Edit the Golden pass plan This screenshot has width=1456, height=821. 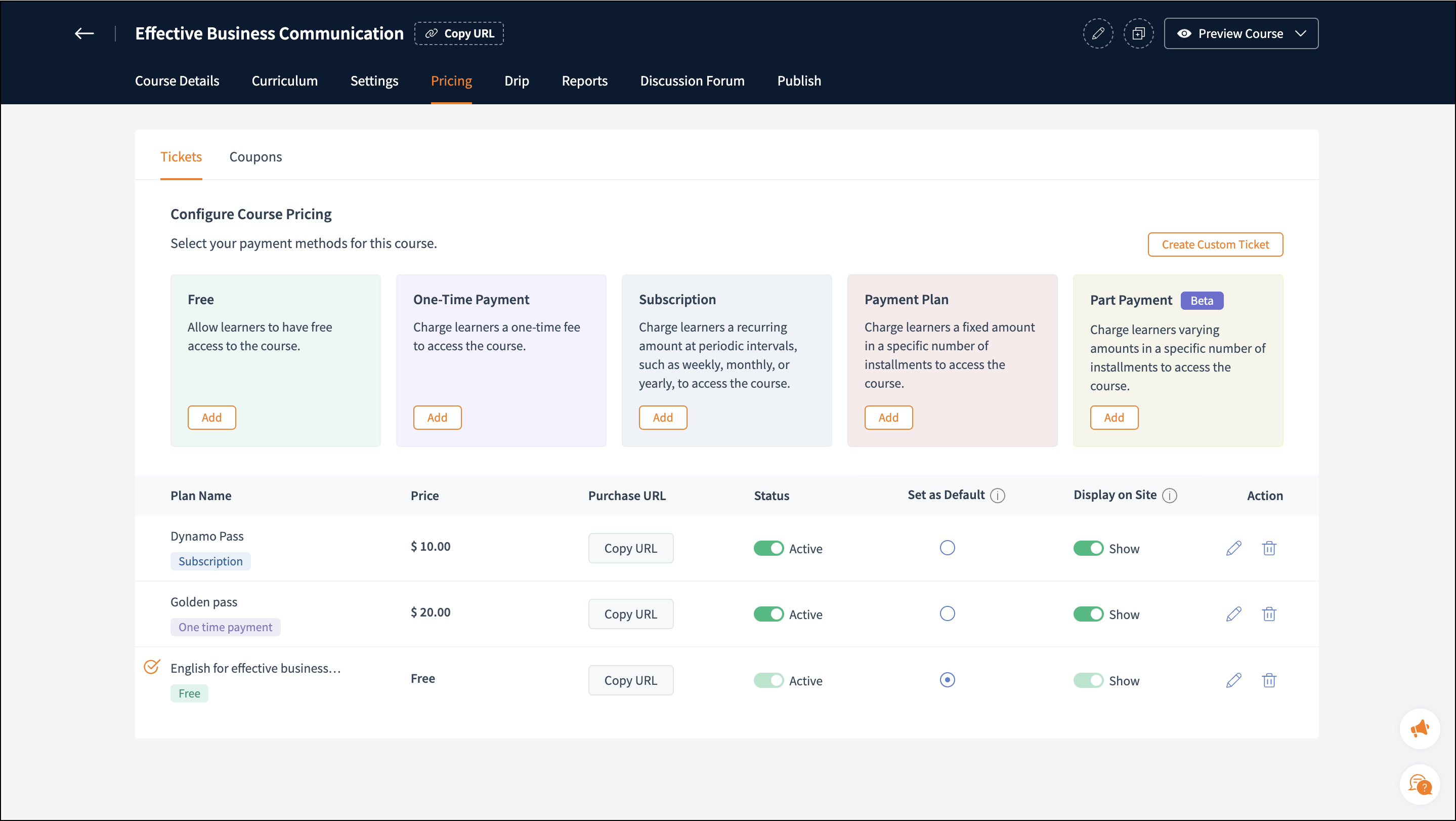click(x=1233, y=613)
